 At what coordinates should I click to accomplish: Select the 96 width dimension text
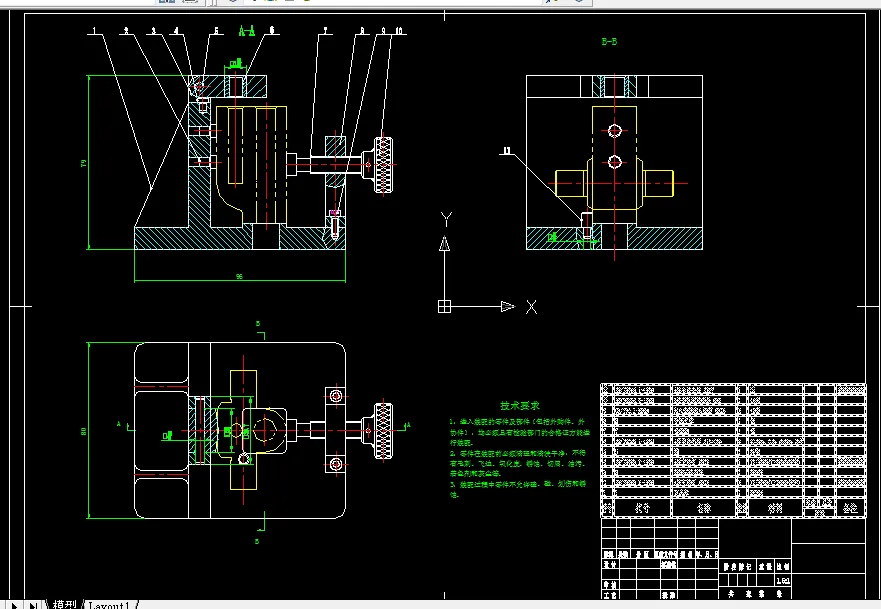pos(239,276)
